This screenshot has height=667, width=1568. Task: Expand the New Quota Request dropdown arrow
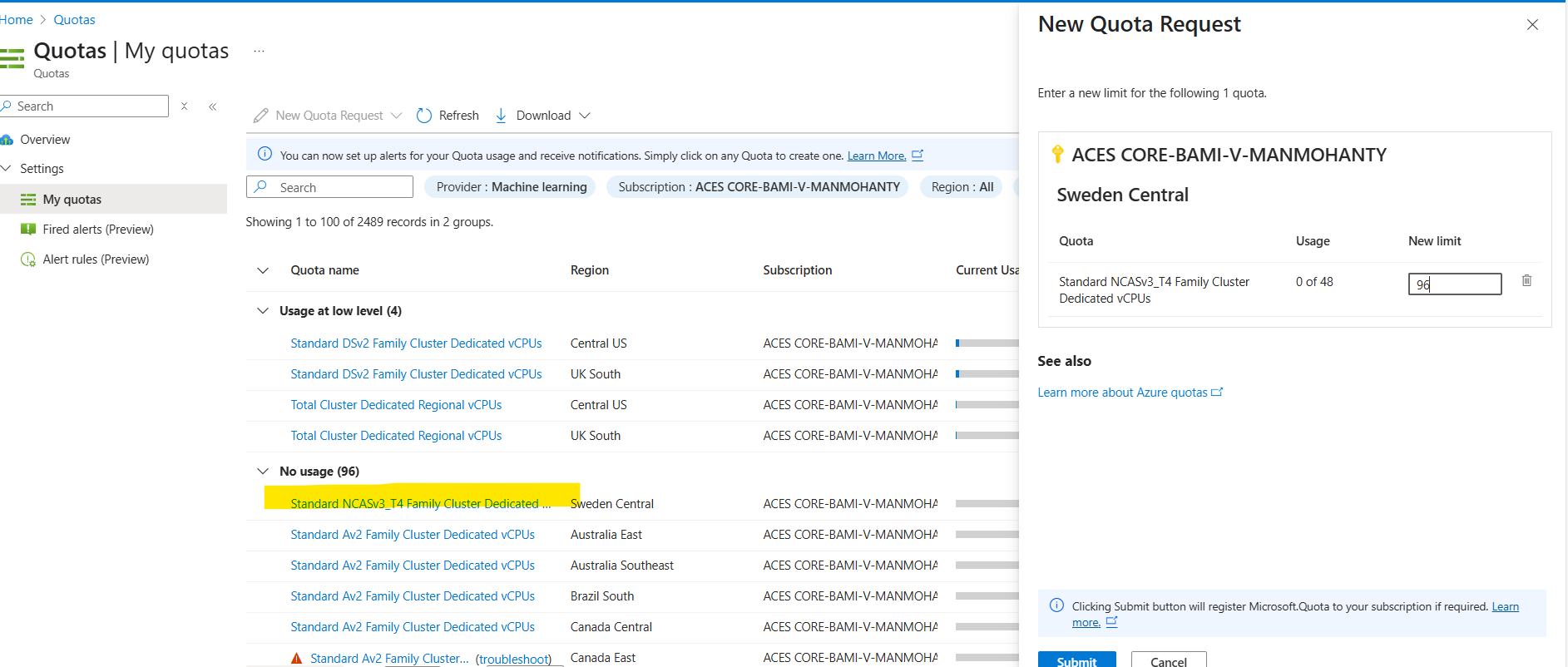[x=396, y=116]
